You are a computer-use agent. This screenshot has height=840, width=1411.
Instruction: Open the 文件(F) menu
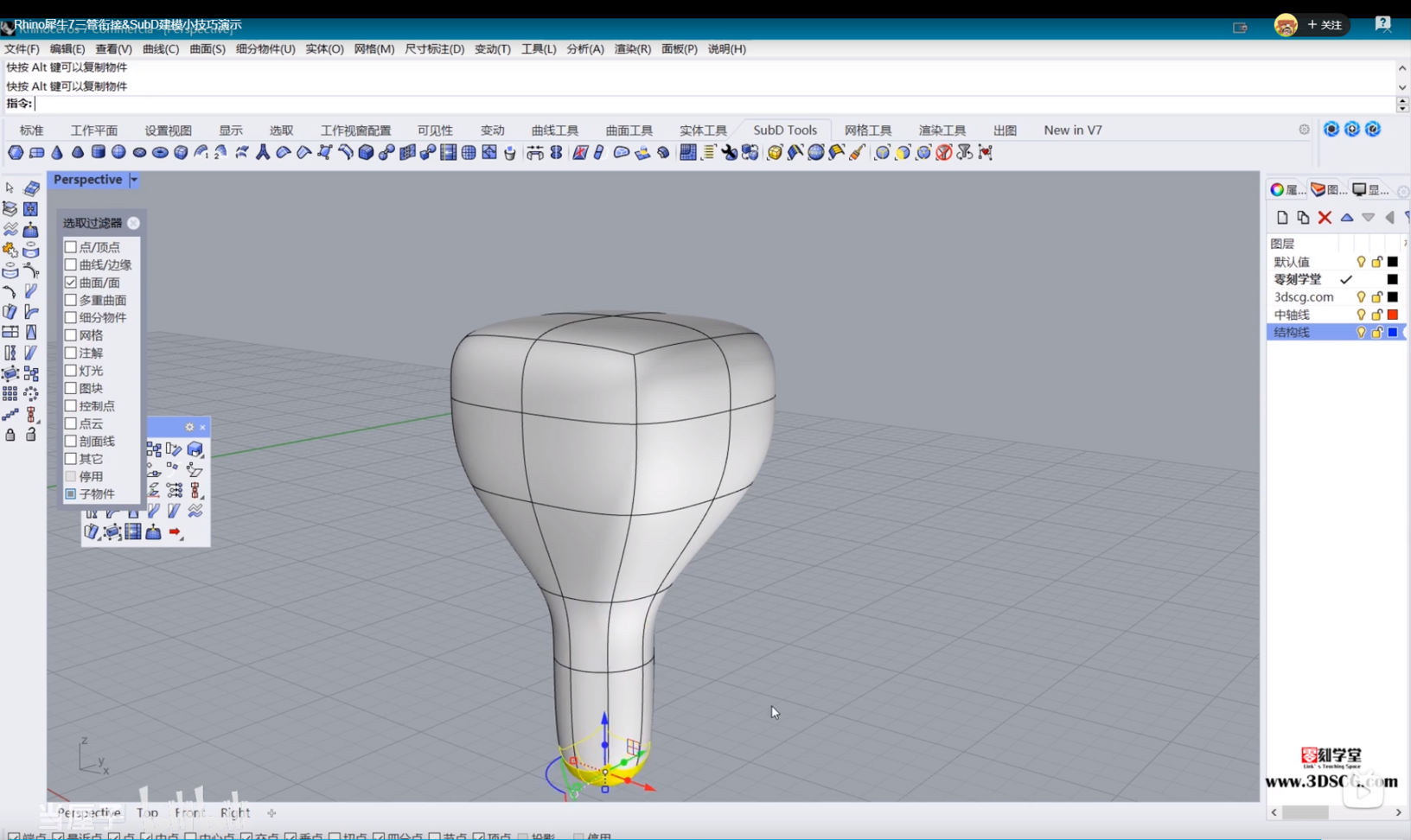(x=22, y=49)
